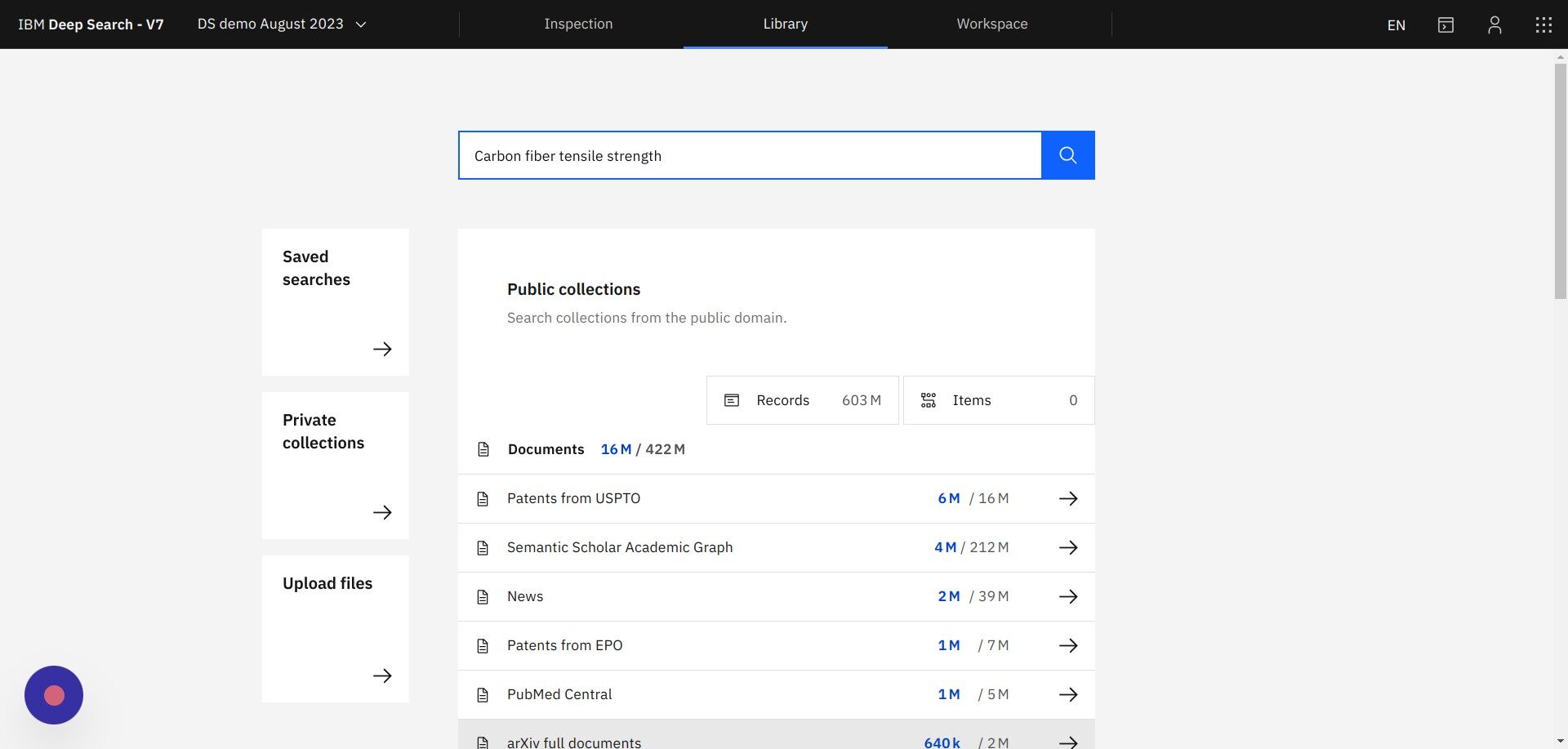Viewport: 1568px width, 749px height.
Task: Switch to the Library tab
Action: [786, 25]
